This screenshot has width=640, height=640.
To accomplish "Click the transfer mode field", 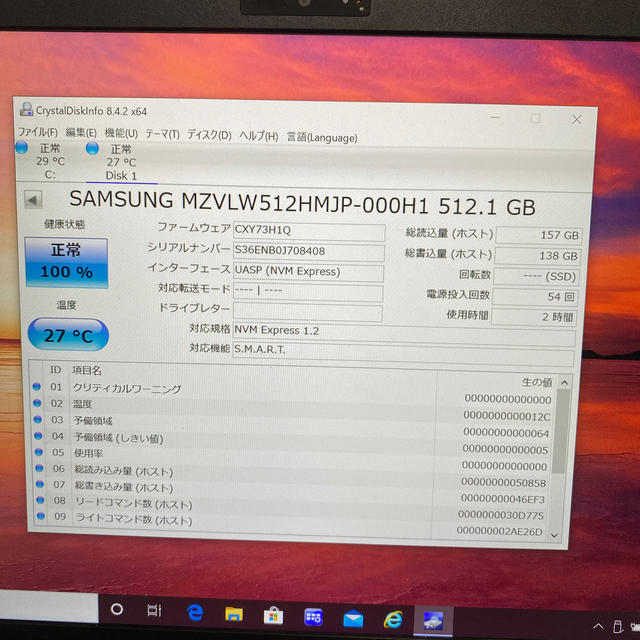I will point(308,292).
